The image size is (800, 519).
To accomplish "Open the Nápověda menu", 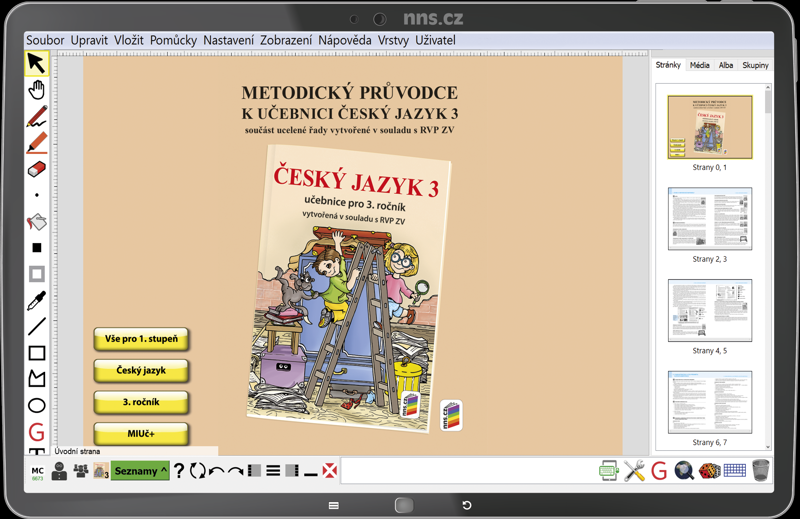I will click(344, 40).
